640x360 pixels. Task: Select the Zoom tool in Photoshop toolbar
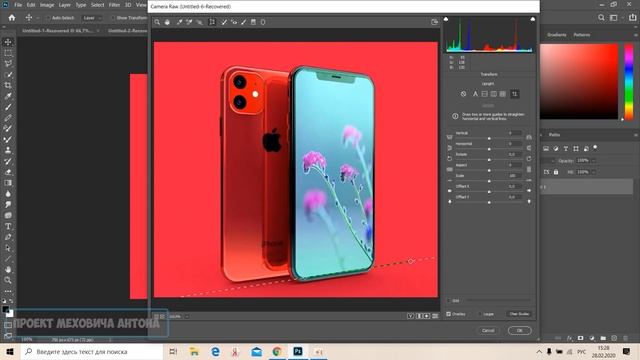(8, 280)
